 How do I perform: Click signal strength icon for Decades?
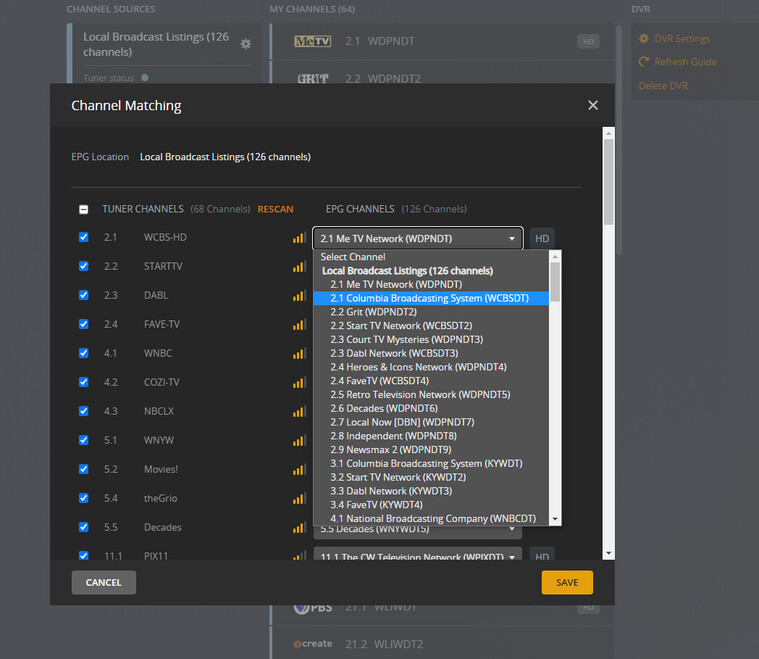coord(299,528)
